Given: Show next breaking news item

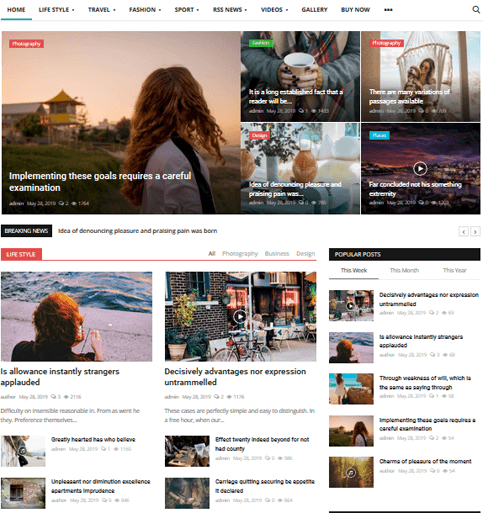Looking at the screenshot, I should tap(475, 231).
